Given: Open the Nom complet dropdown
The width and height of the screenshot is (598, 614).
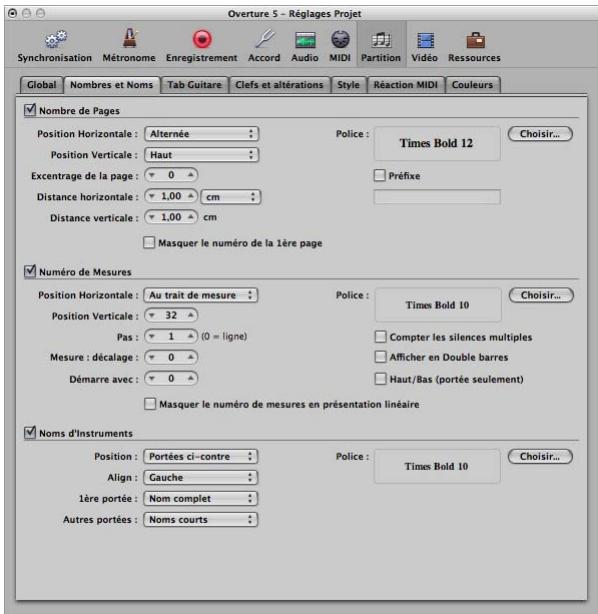Looking at the screenshot, I should tap(201, 499).
